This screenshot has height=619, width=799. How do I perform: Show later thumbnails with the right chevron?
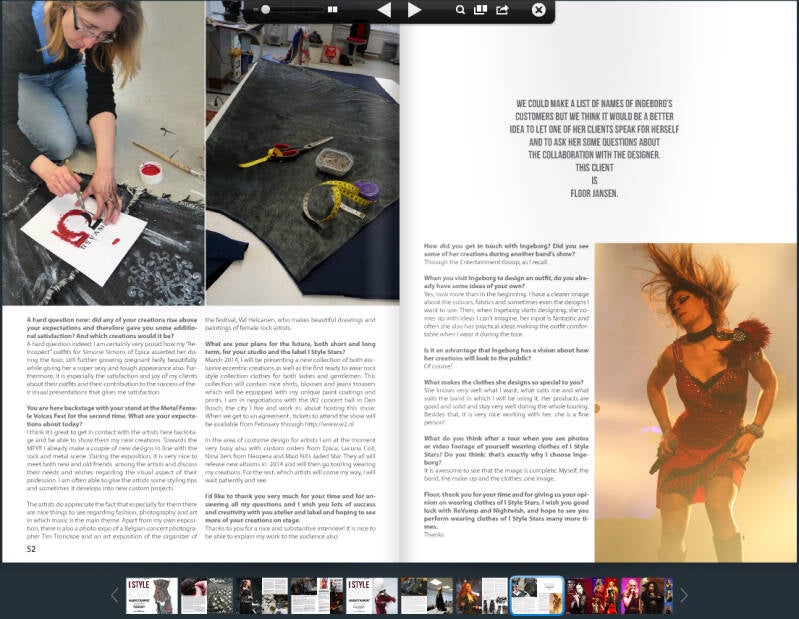pos(684,595)
